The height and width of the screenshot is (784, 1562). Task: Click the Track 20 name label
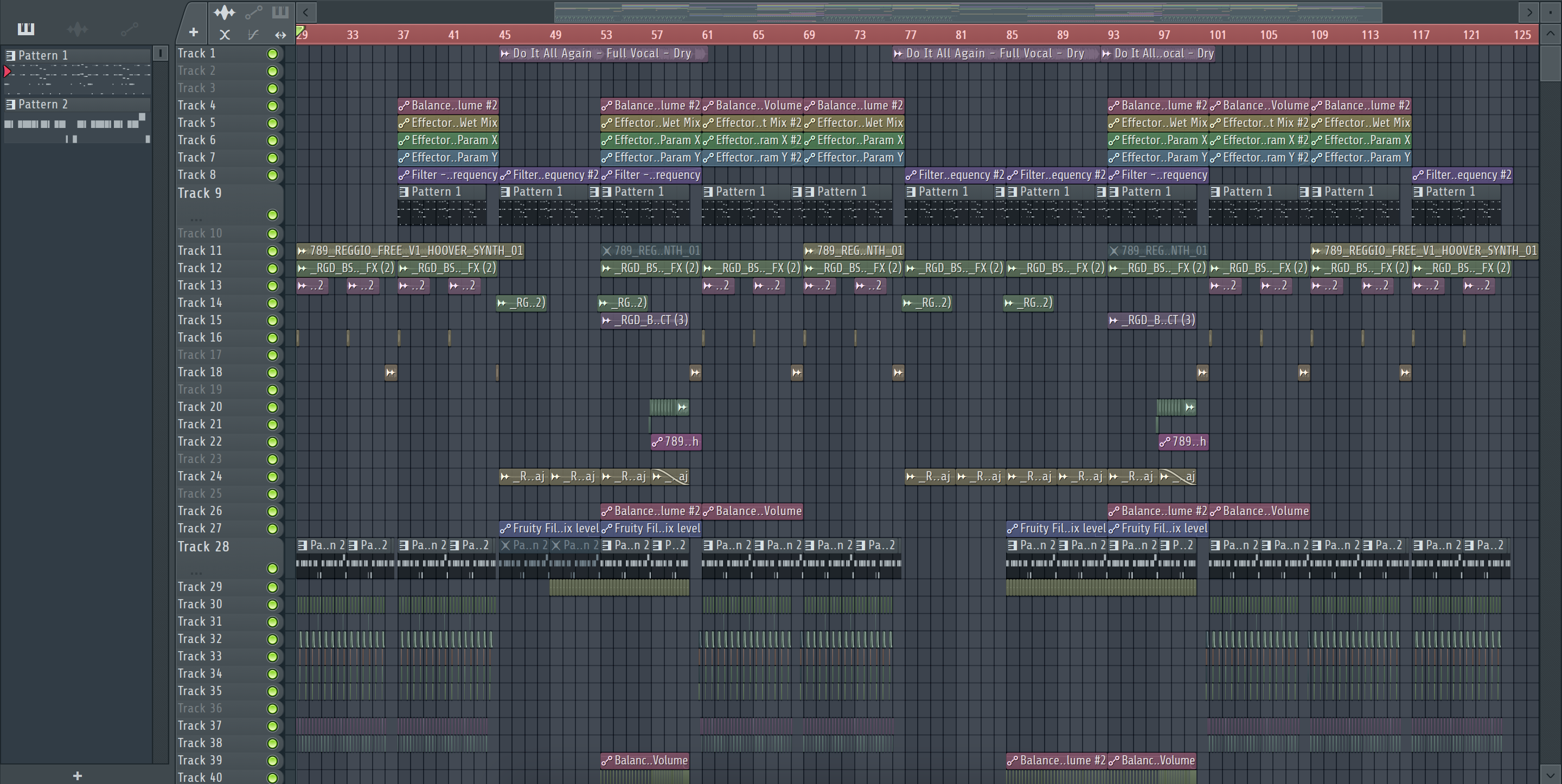(x=200, y=407)
